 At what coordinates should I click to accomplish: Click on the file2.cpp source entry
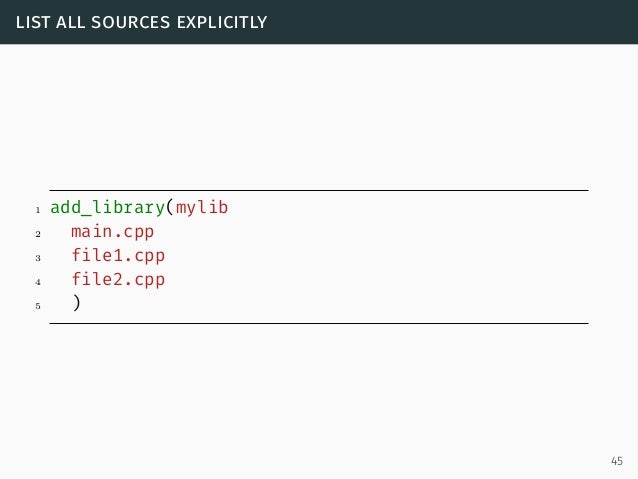[117, 280]
